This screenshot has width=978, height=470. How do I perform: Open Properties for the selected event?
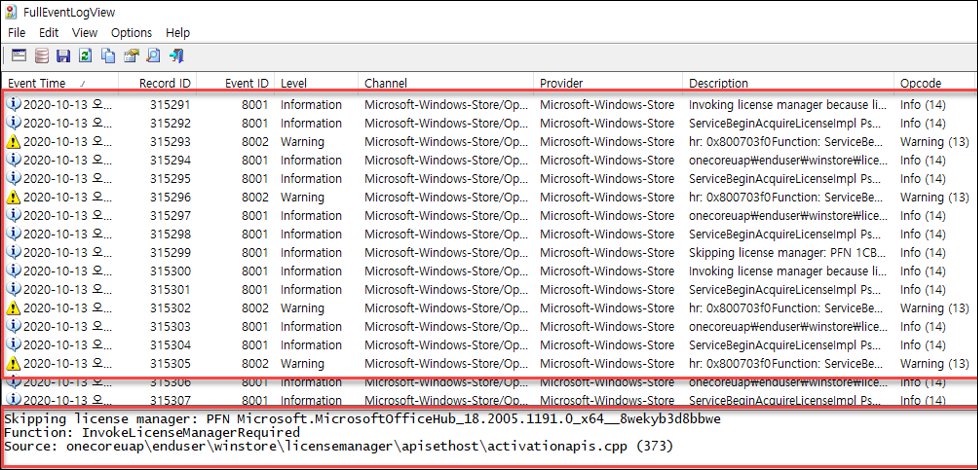pos(130,56)
